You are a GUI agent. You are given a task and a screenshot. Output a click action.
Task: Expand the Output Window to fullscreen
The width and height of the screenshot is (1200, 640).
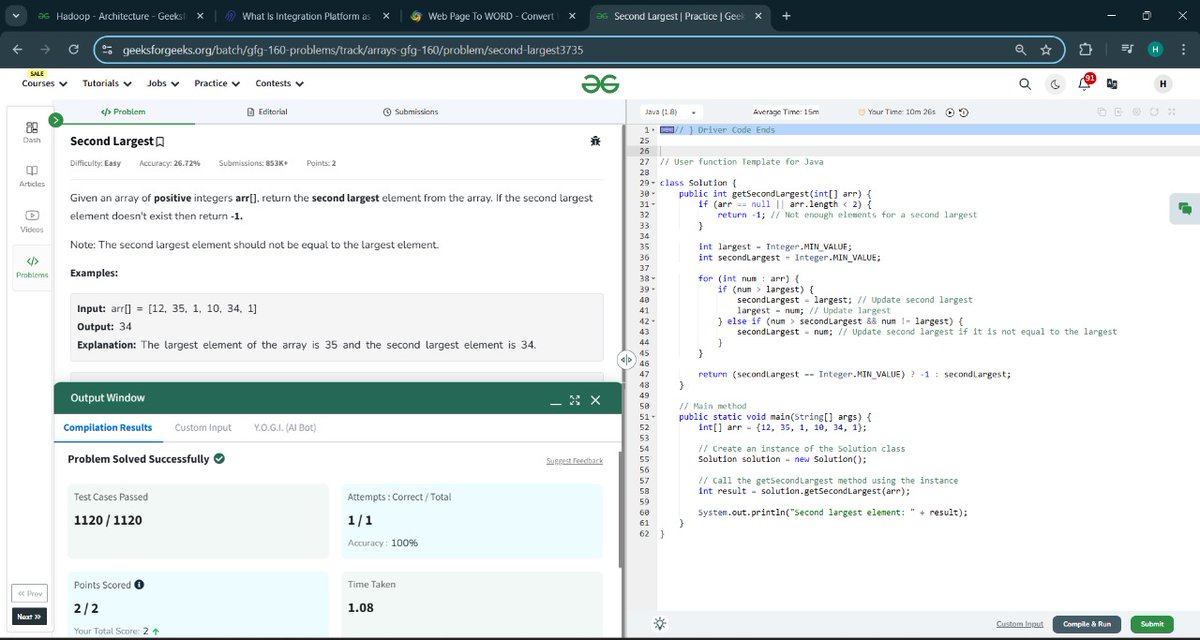574,400
